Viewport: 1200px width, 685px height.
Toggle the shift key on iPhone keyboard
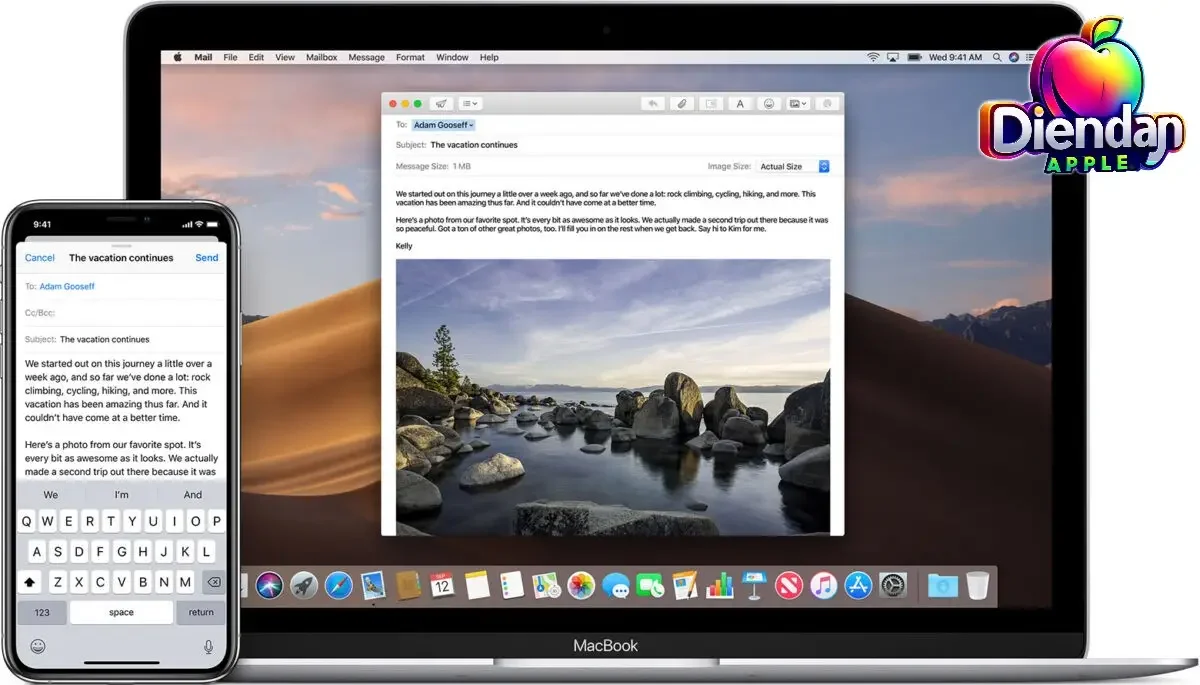(30, 582)
